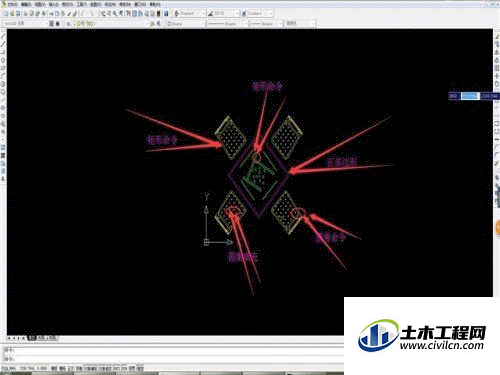Screen dimensions: 500x375
Task: Click inside the command line input
Action: coord(173,359)
